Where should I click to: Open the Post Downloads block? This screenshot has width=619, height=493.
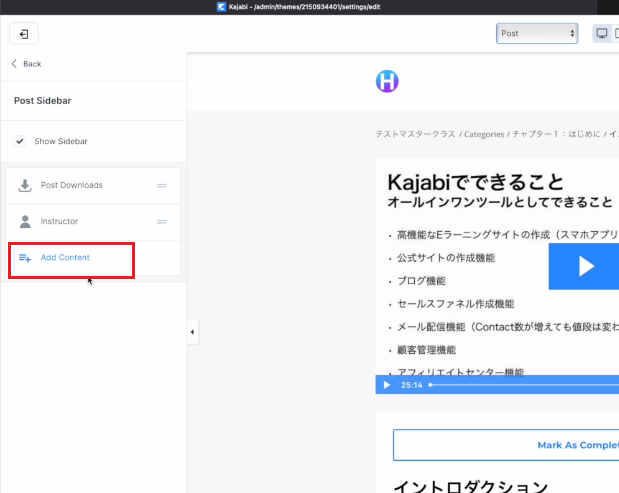[93, 186]
